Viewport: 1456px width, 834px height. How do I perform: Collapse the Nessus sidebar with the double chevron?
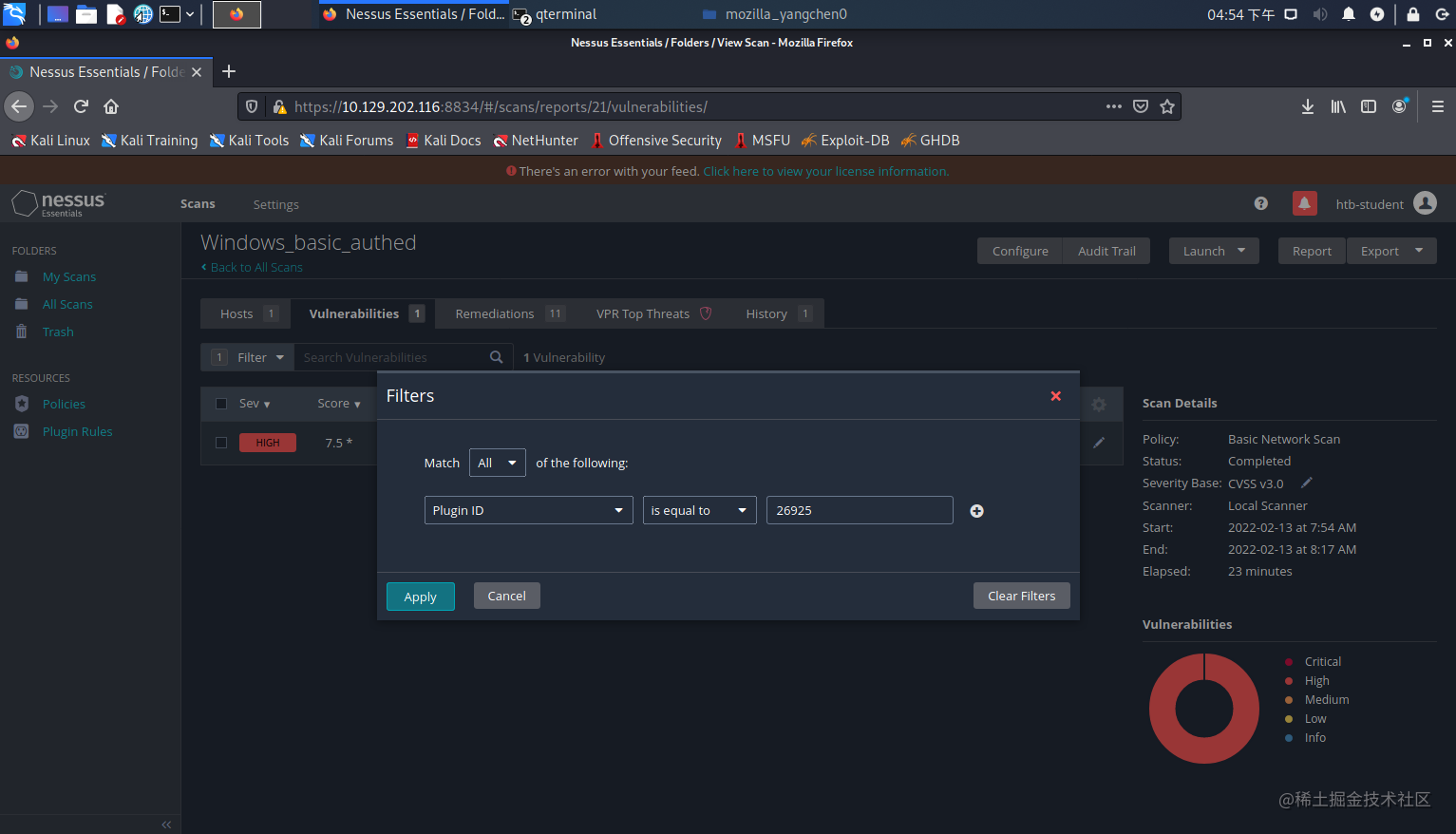click(x=167, y=825)
